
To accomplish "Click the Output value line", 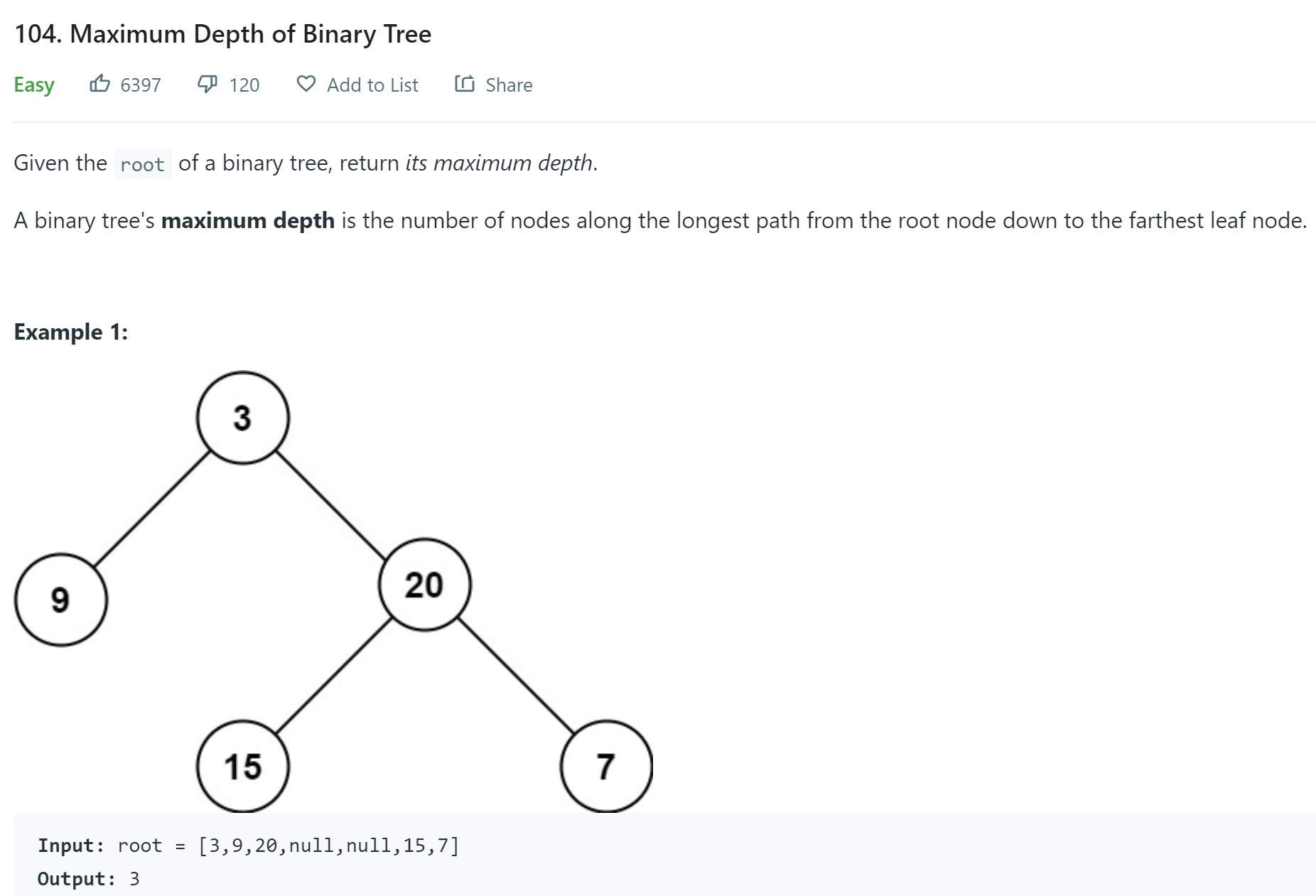I will [x=89, y=879].
